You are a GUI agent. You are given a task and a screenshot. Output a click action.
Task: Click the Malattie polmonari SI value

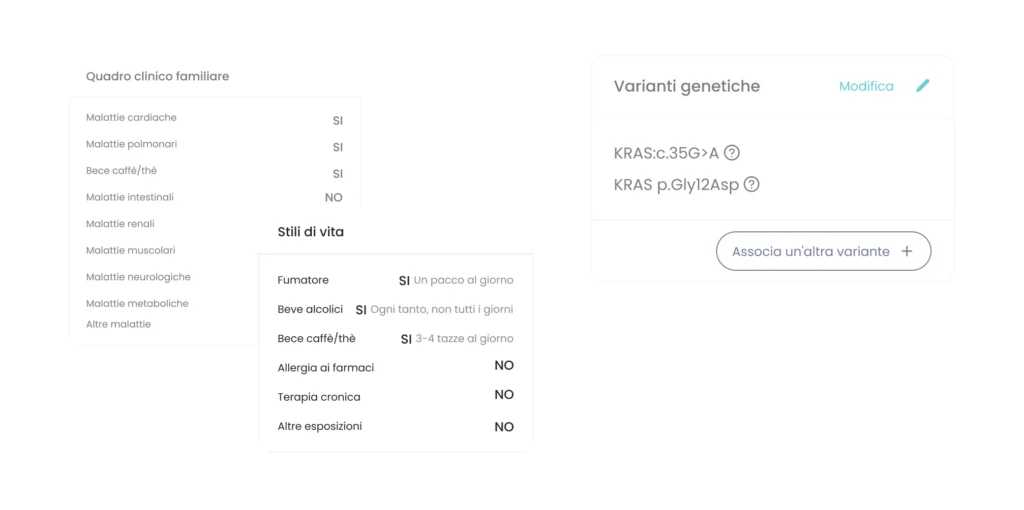tap(338, 148)
